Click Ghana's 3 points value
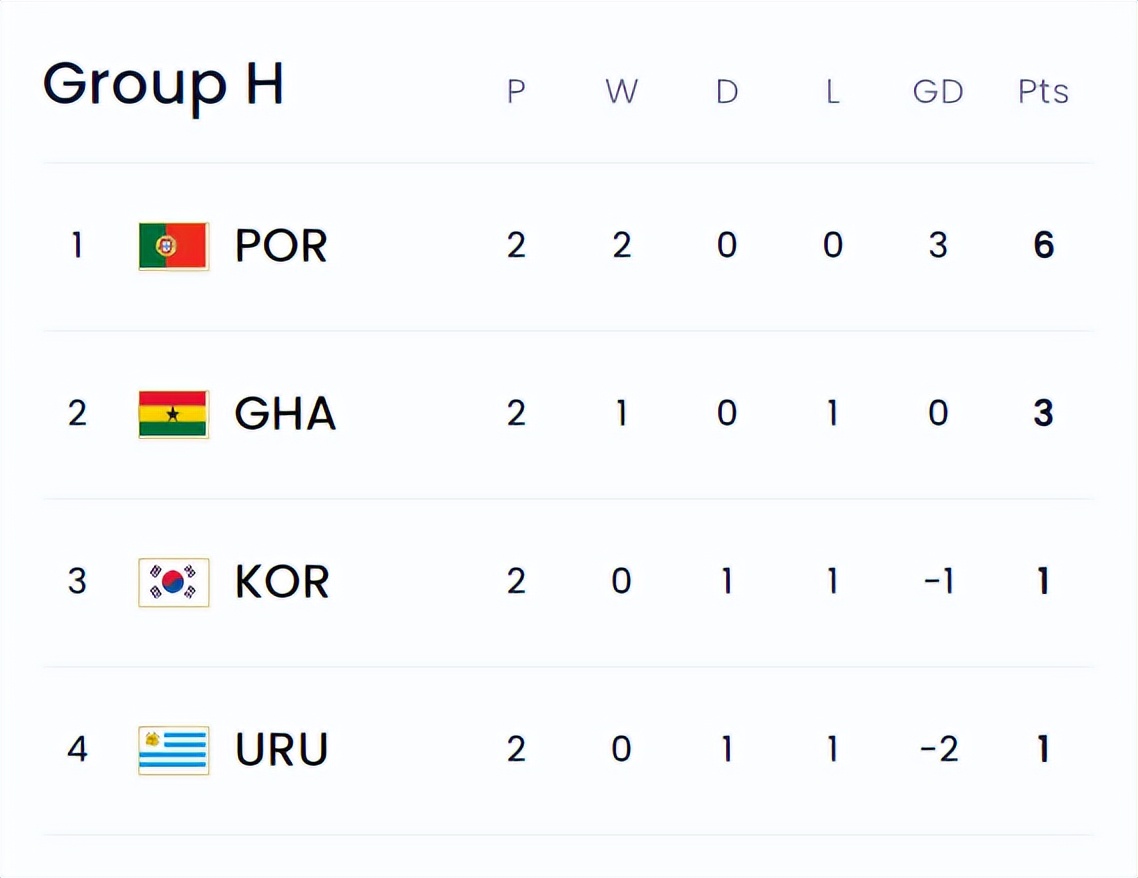The height and width of the screenshot is (878, 1138). pos(1043,414)
